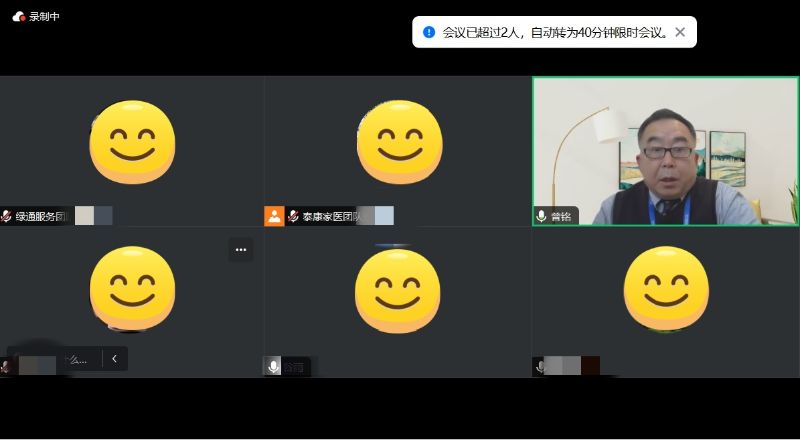This screenshot has width=800, height=440.
Task: Collapse the name bar using the left chevron
Action: click(115, 359)
